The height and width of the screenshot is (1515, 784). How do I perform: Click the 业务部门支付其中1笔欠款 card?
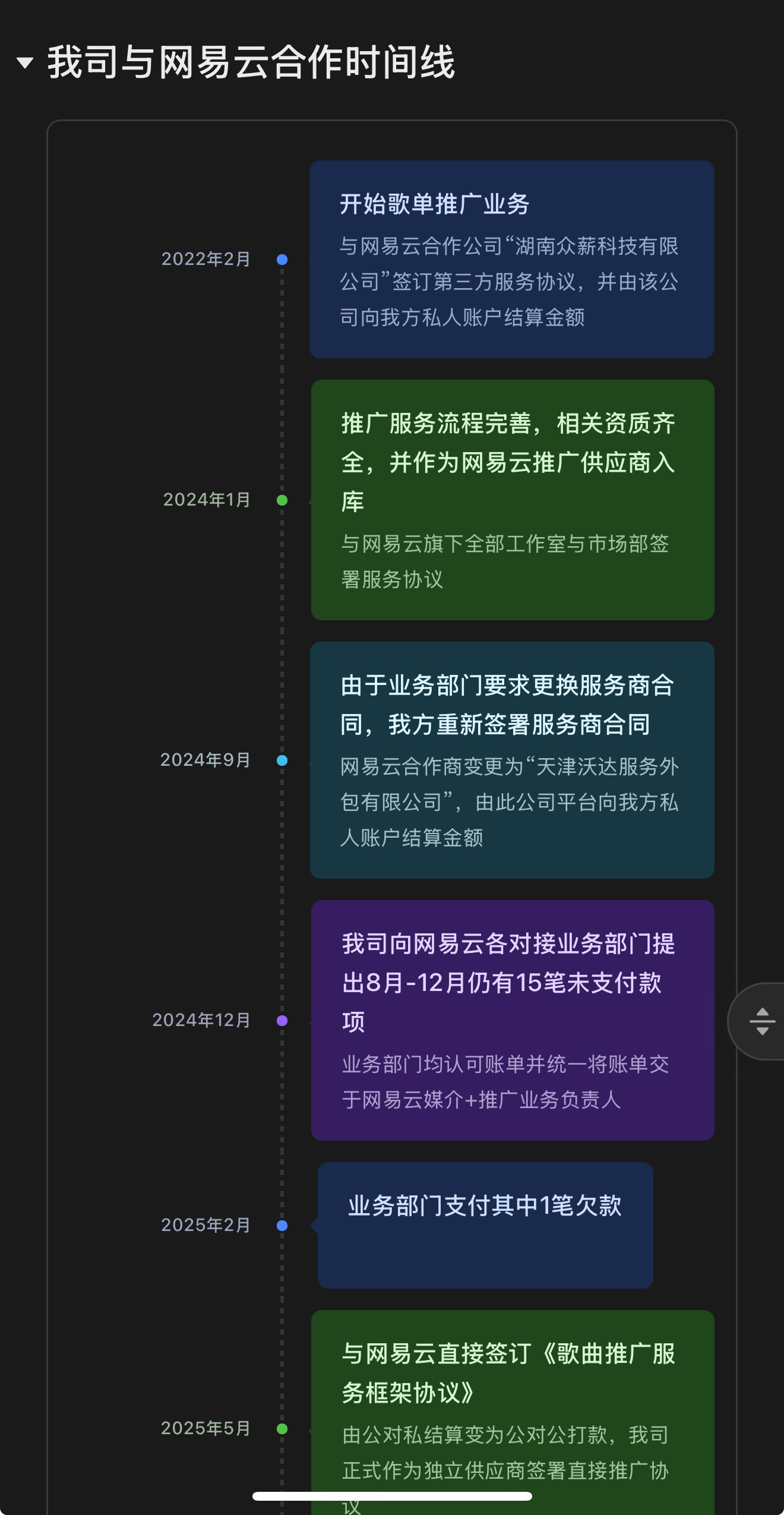pyautogui.click(x=485, y=1225)
